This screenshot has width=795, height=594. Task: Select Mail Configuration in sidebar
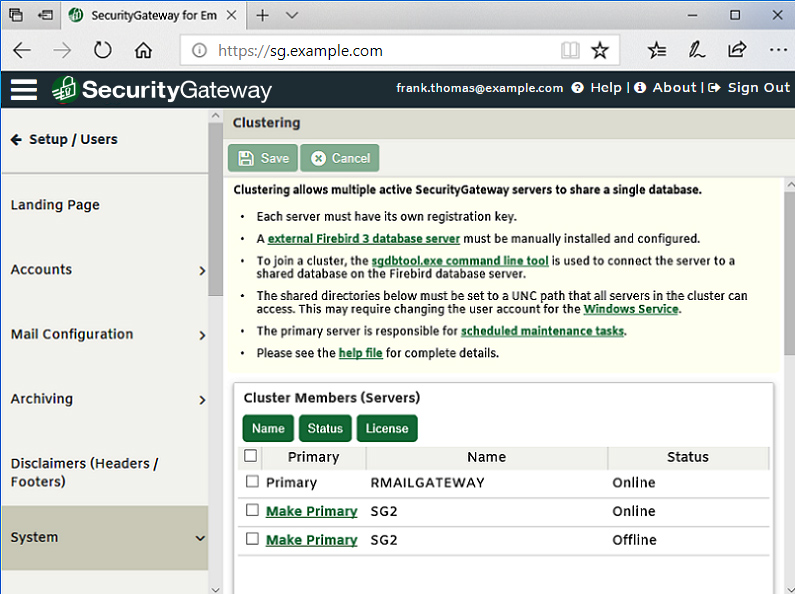pyautogui.click(x=72, y=335)
